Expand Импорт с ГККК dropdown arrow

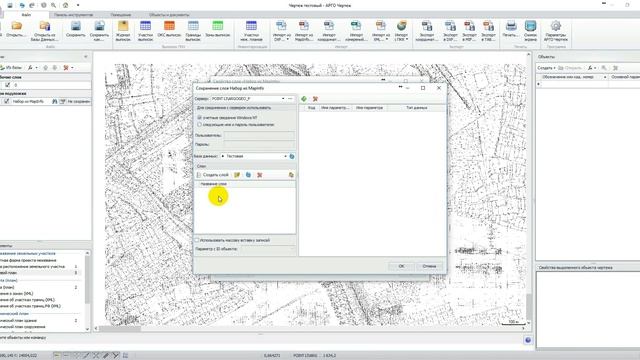(407, 39)
